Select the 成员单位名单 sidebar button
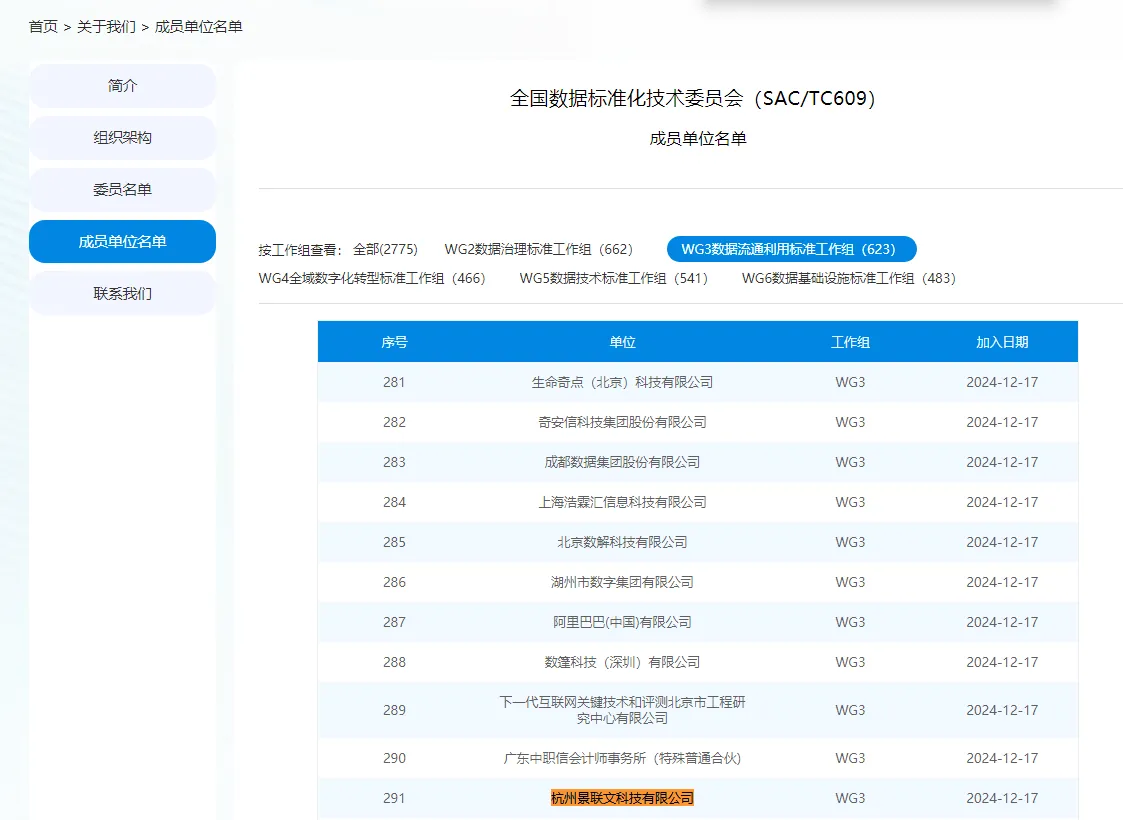 tap(122, 242)
